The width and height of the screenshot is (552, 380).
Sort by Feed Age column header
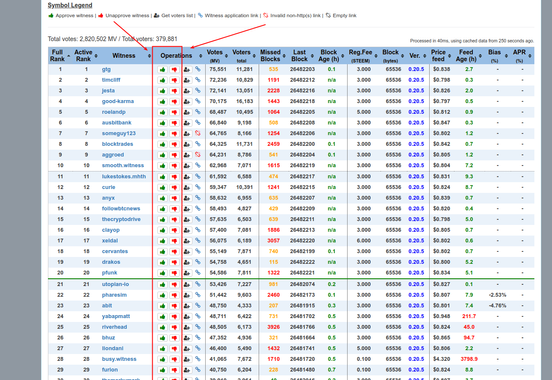point(468,56)
